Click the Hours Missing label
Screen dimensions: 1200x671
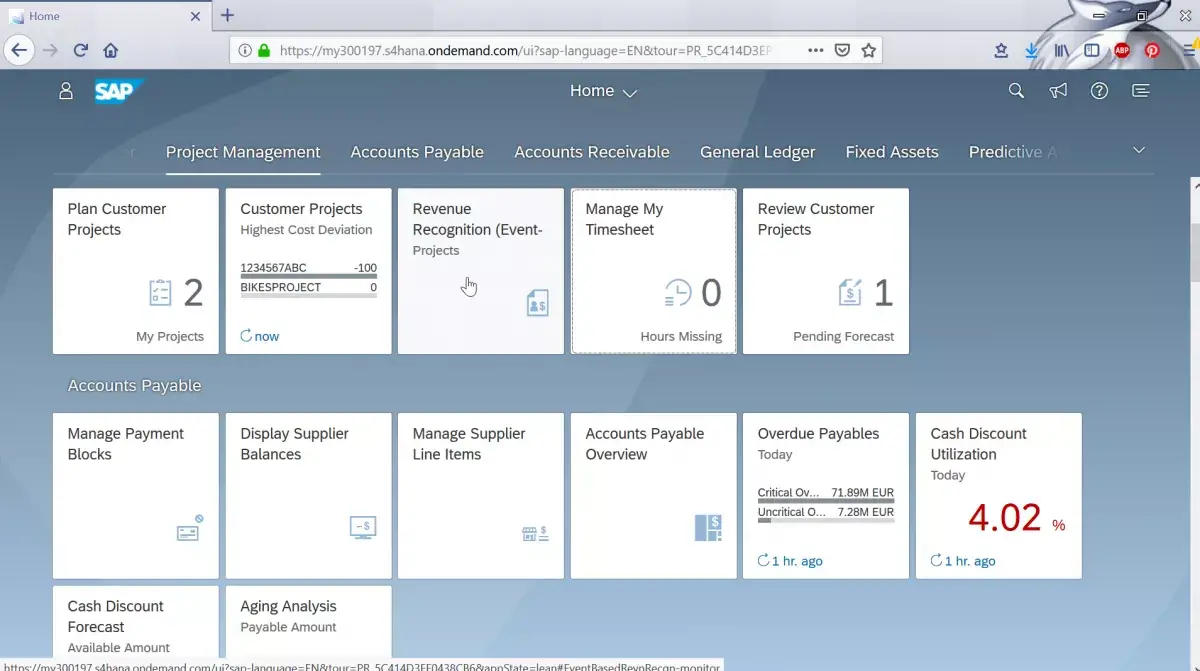(x=681, y=337)
